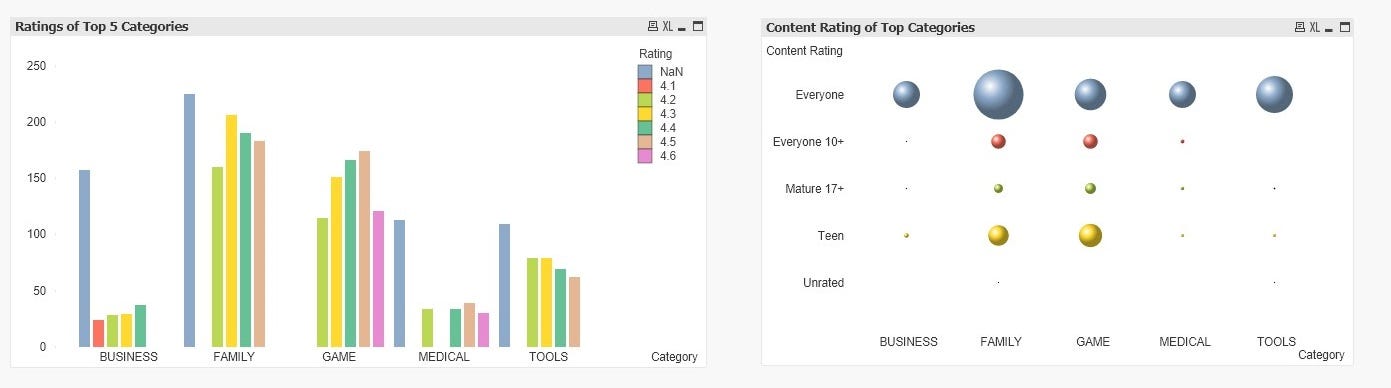This screenshot has width=1391, height=388.
Task: Maximize the Ratings of Top 5 Categories chart
Action: click(x=698, y=27)
